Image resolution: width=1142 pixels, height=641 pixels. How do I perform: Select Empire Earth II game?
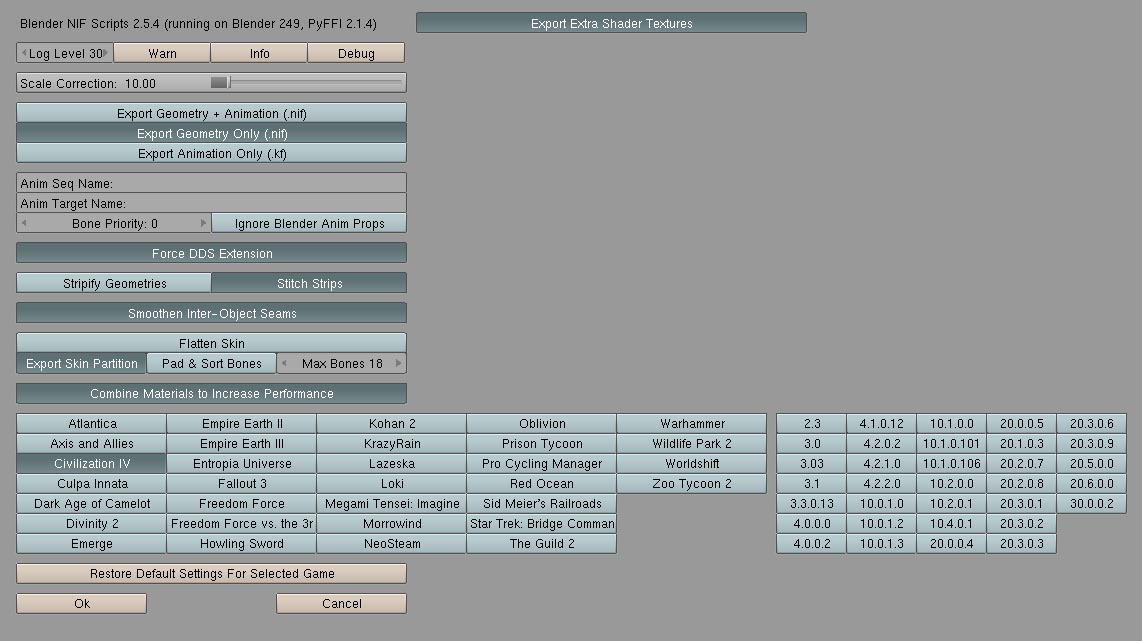(x=242, y=423)
